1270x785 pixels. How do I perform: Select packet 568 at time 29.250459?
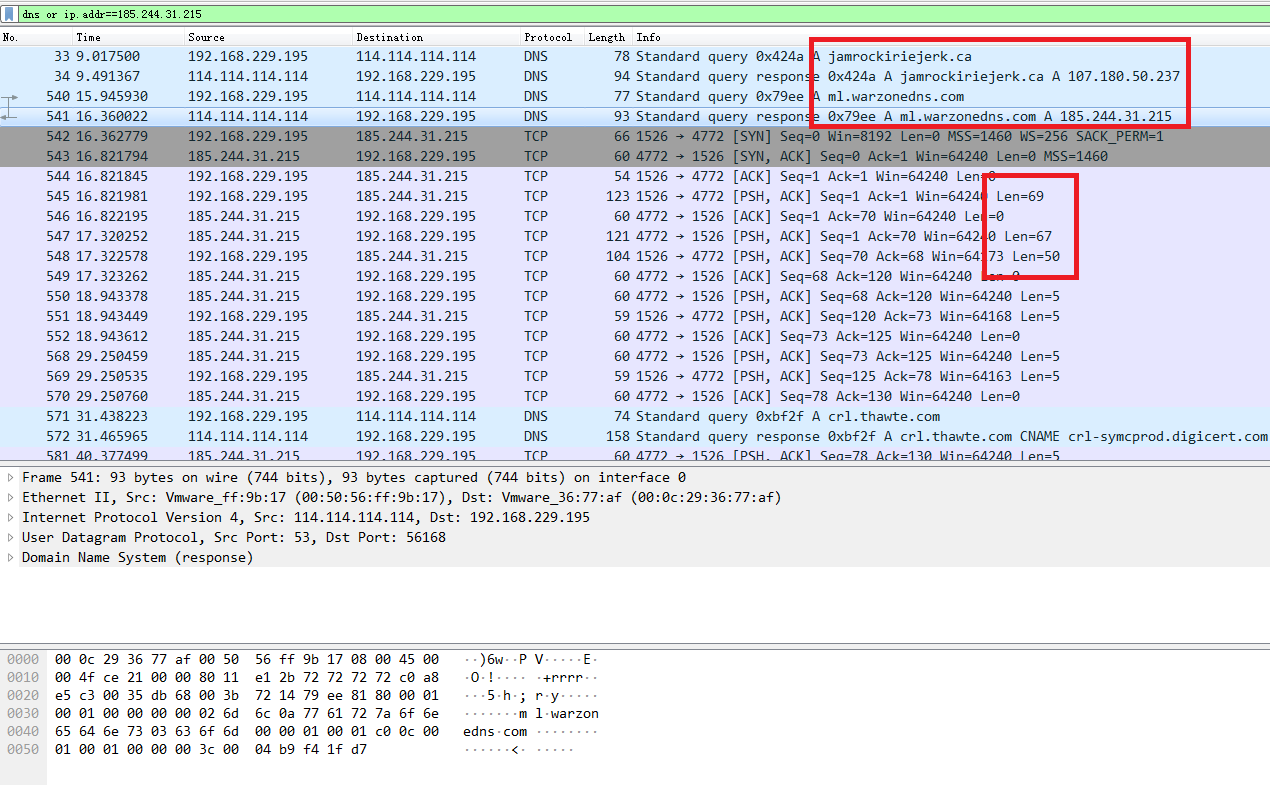(x=635, y=356)
